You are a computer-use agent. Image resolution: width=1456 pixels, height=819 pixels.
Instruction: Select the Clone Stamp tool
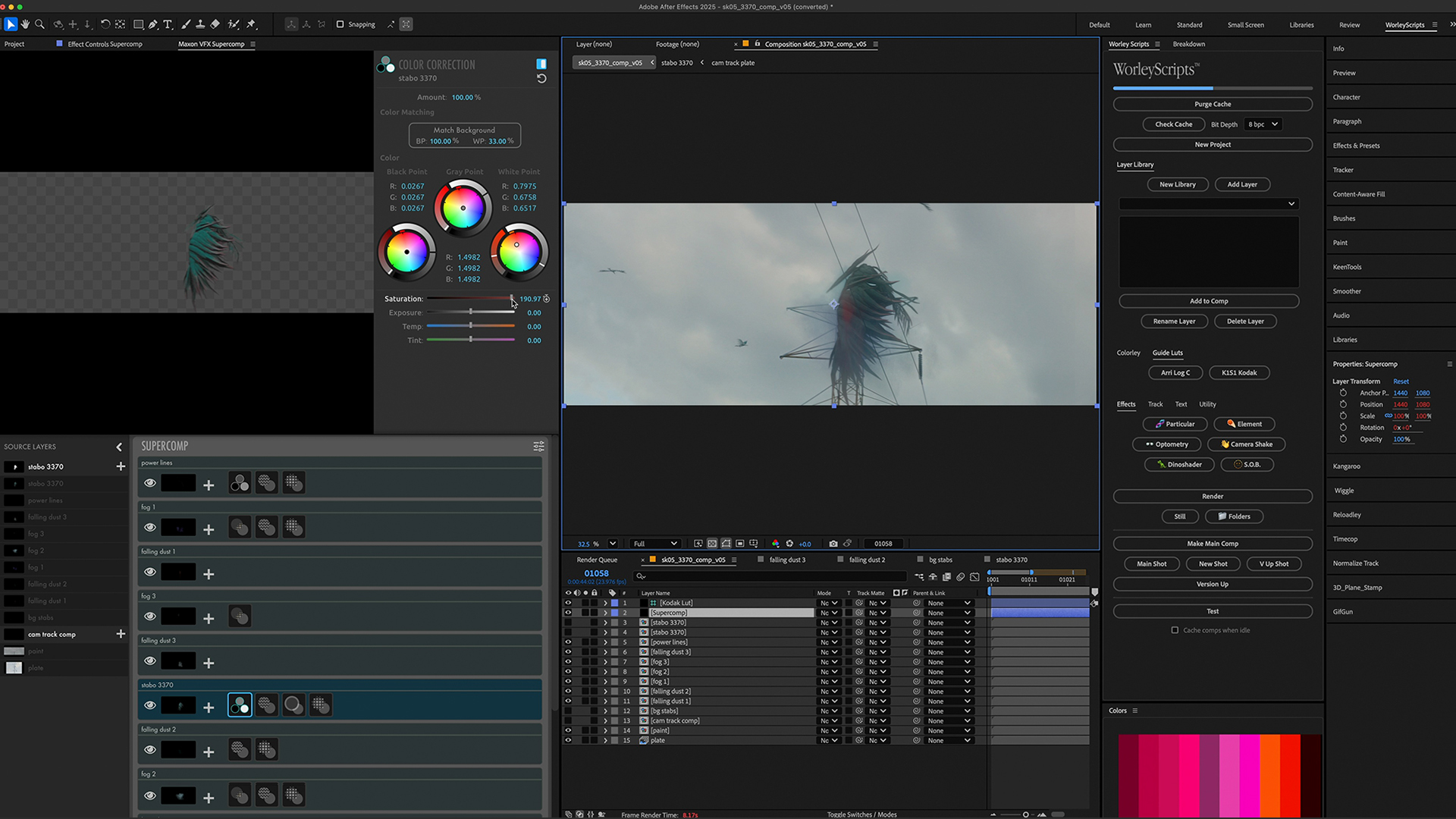coord(200,24)
